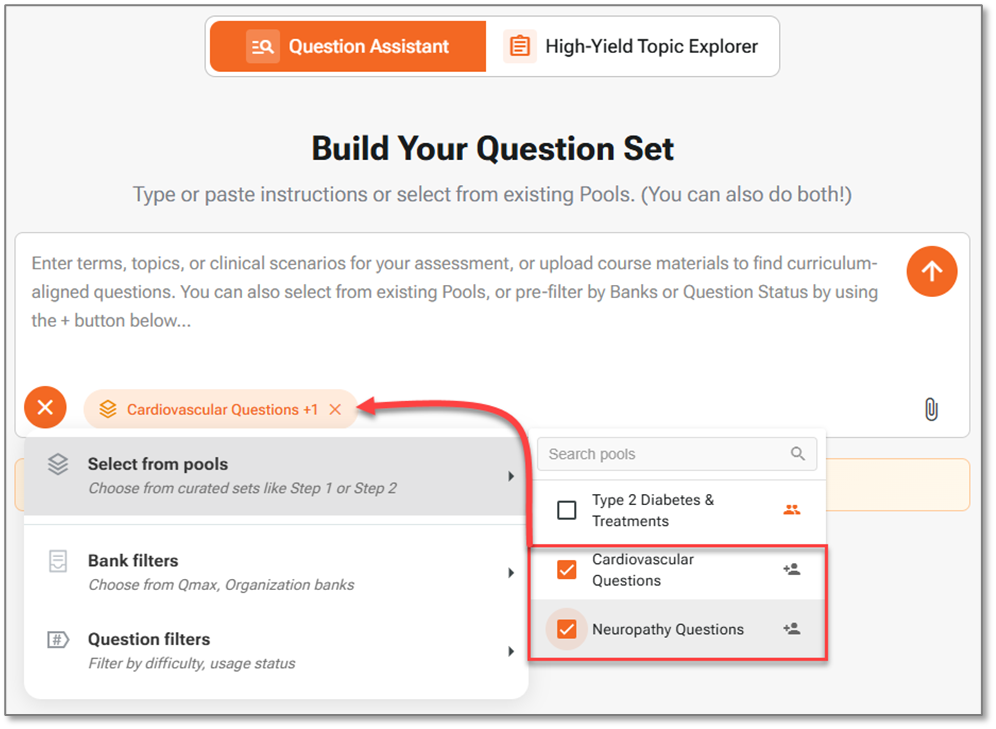This screenshot has width=996, height=729.
Task: Expand the Select from pools submenu arrow
Action: click(x=511, y=476)
